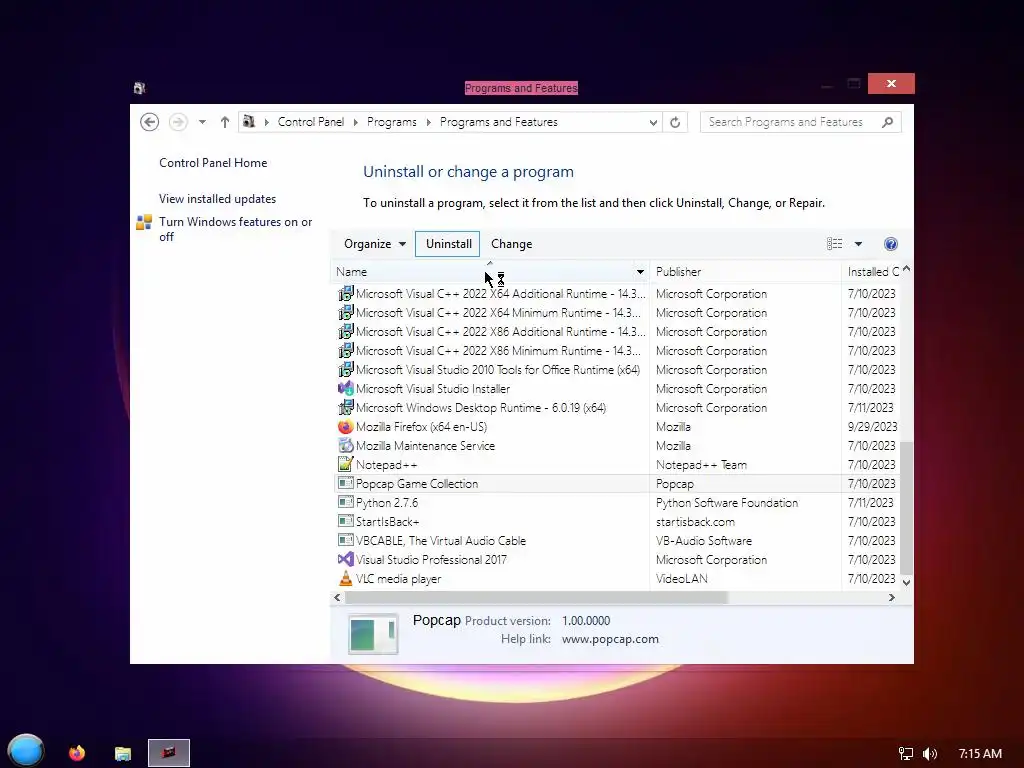Image resolution: width=1024 pixels, height=768 pixels.
Task: Click the vertical scrollbar up arrow
Action: pos(906,269)
